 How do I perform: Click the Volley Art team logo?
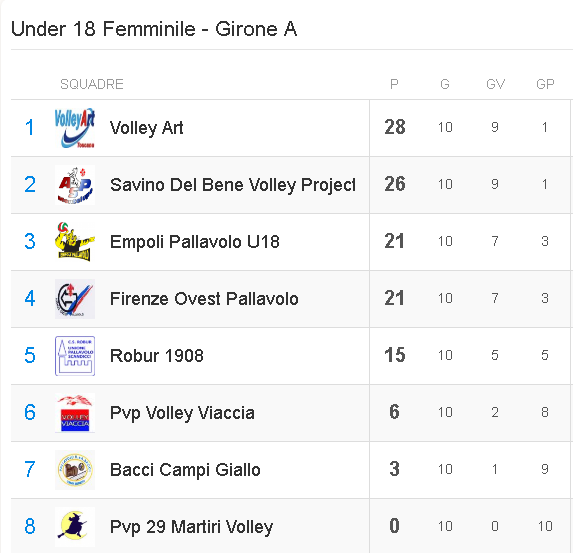click(x=75, y=128)
